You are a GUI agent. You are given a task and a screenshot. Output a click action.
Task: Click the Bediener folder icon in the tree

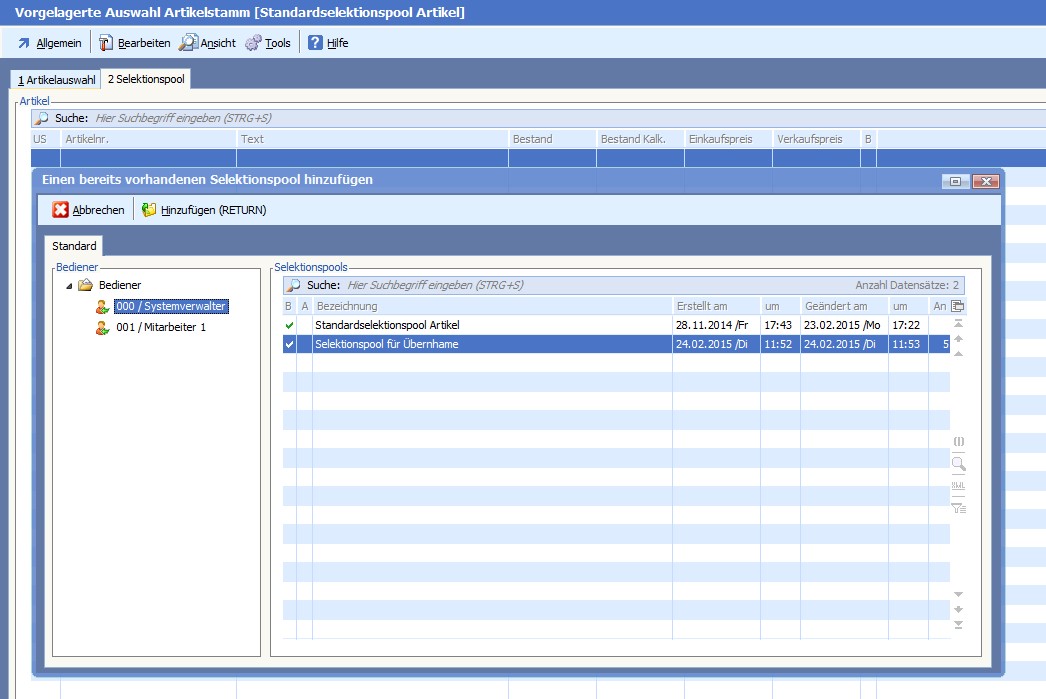(x=86, y=286)
